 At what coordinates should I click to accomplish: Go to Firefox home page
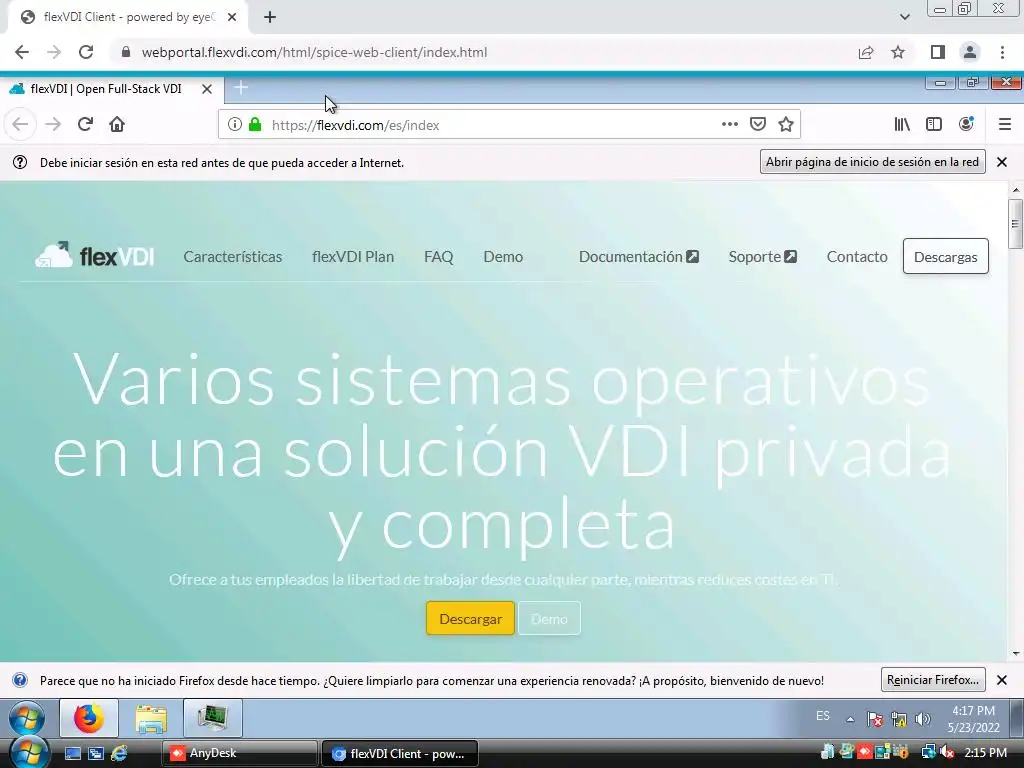[x=117, y=124]
